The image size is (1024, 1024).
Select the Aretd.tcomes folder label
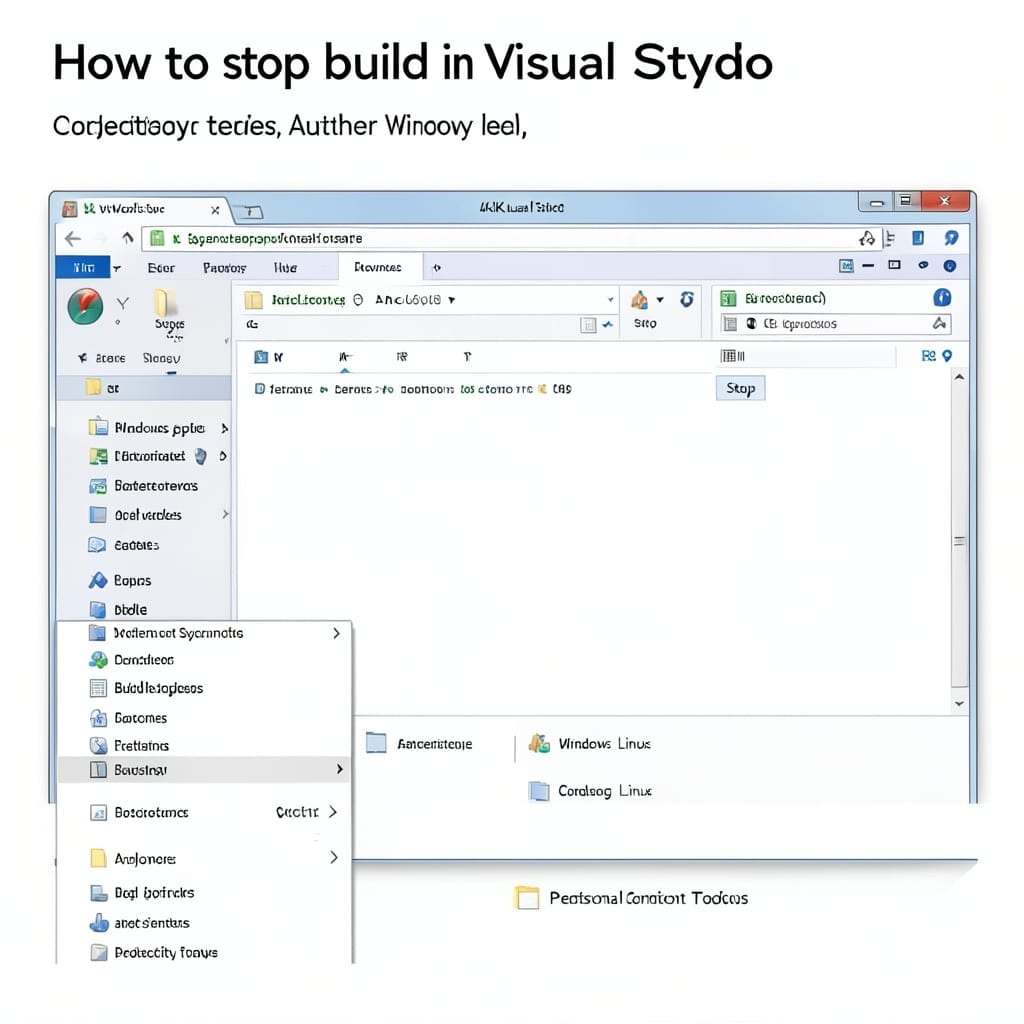(x=308, y=300)
